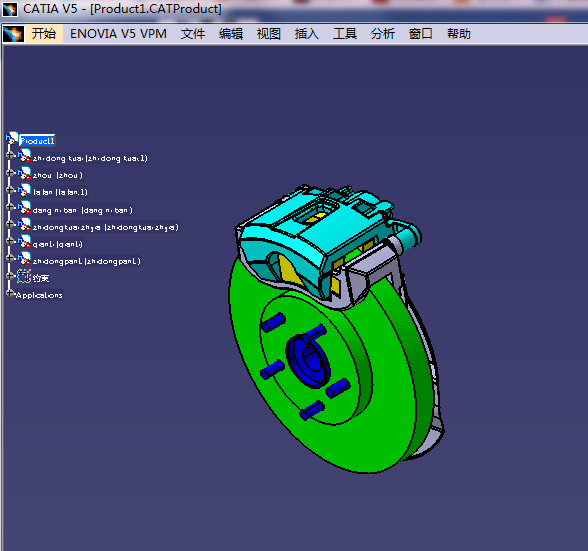Open the 帮助 (Help) menu
This screenshot has width=588, height=551.
coord(458,34)
